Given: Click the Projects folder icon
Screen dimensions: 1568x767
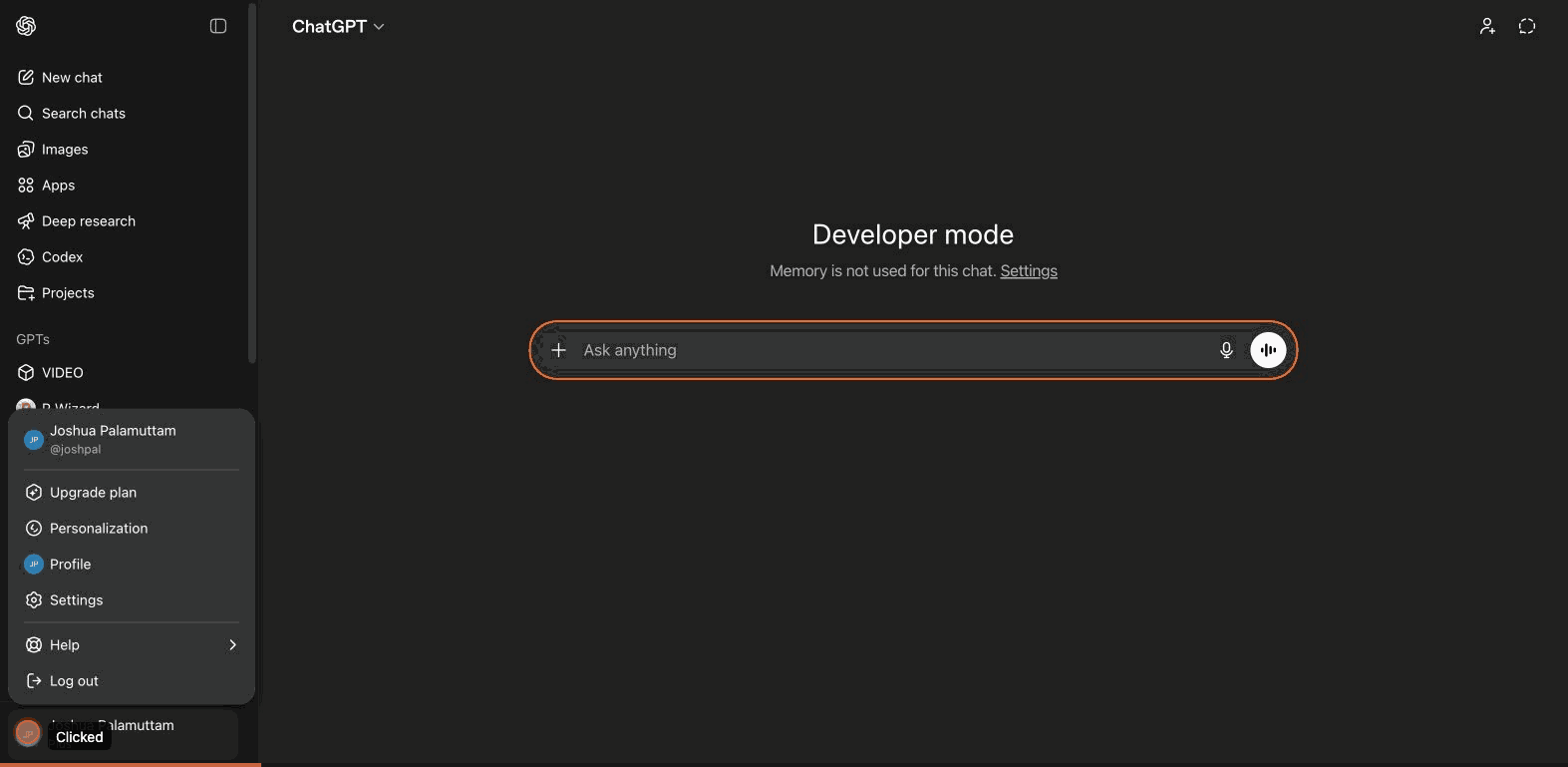Looking at the screenshot, I should coord(26,292).
